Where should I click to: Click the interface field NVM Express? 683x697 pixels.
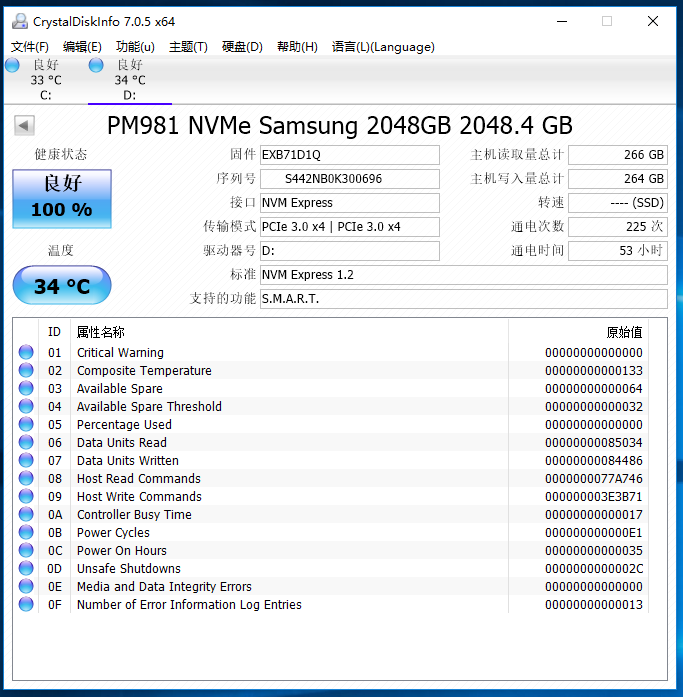[350, 203]
